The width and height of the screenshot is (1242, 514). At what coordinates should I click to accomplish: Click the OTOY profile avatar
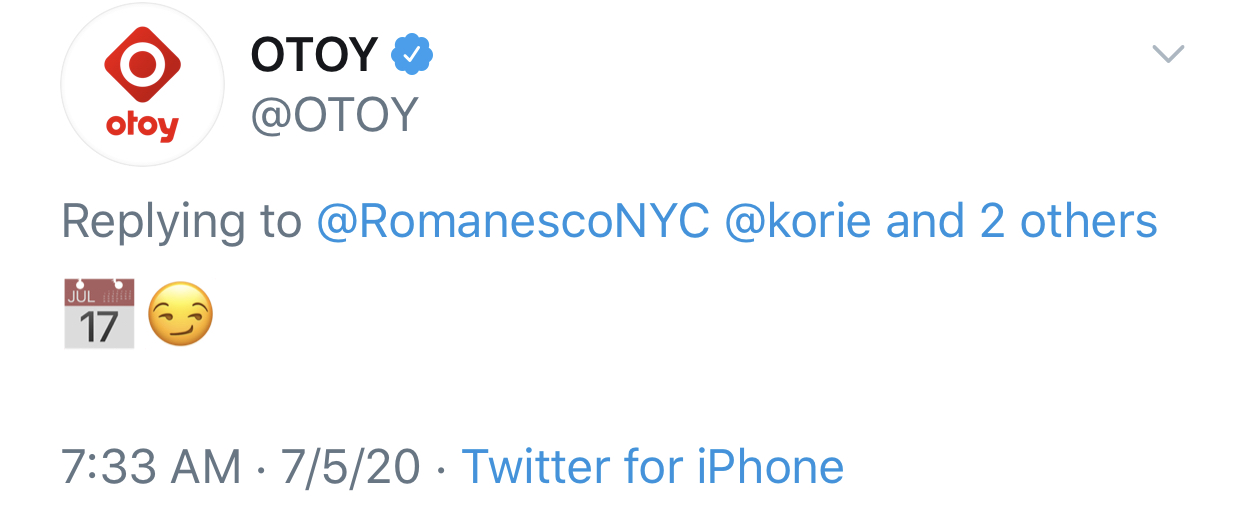pyautogui.click(x=142, y=84)
